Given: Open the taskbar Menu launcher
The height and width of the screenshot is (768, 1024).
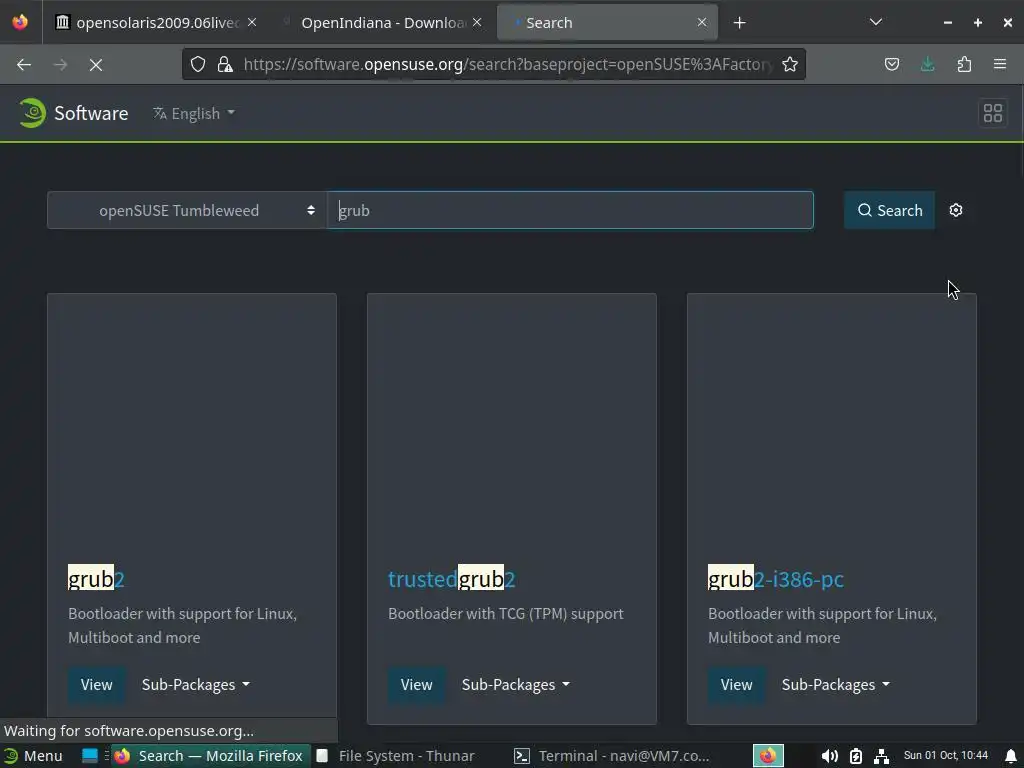Looking at the screenshot, I should click(x=33, y=756).
